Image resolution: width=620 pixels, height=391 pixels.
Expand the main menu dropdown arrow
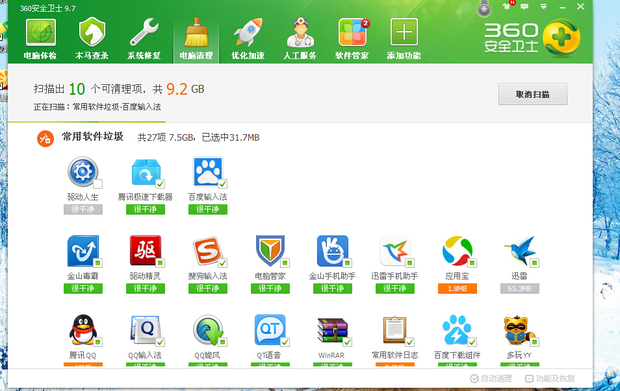point(544,6)
